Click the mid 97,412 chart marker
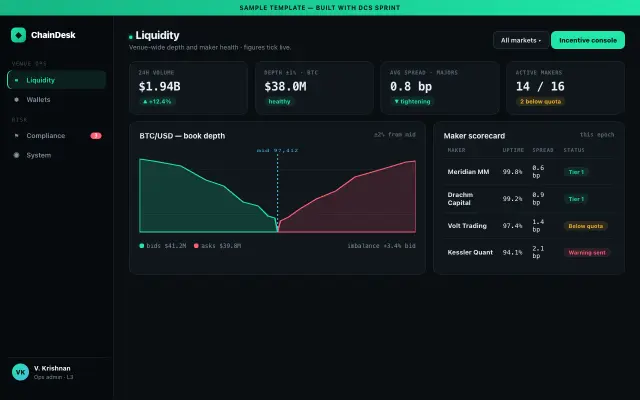The height and width of the screenshot is (400, 640). tap(278, 151)
